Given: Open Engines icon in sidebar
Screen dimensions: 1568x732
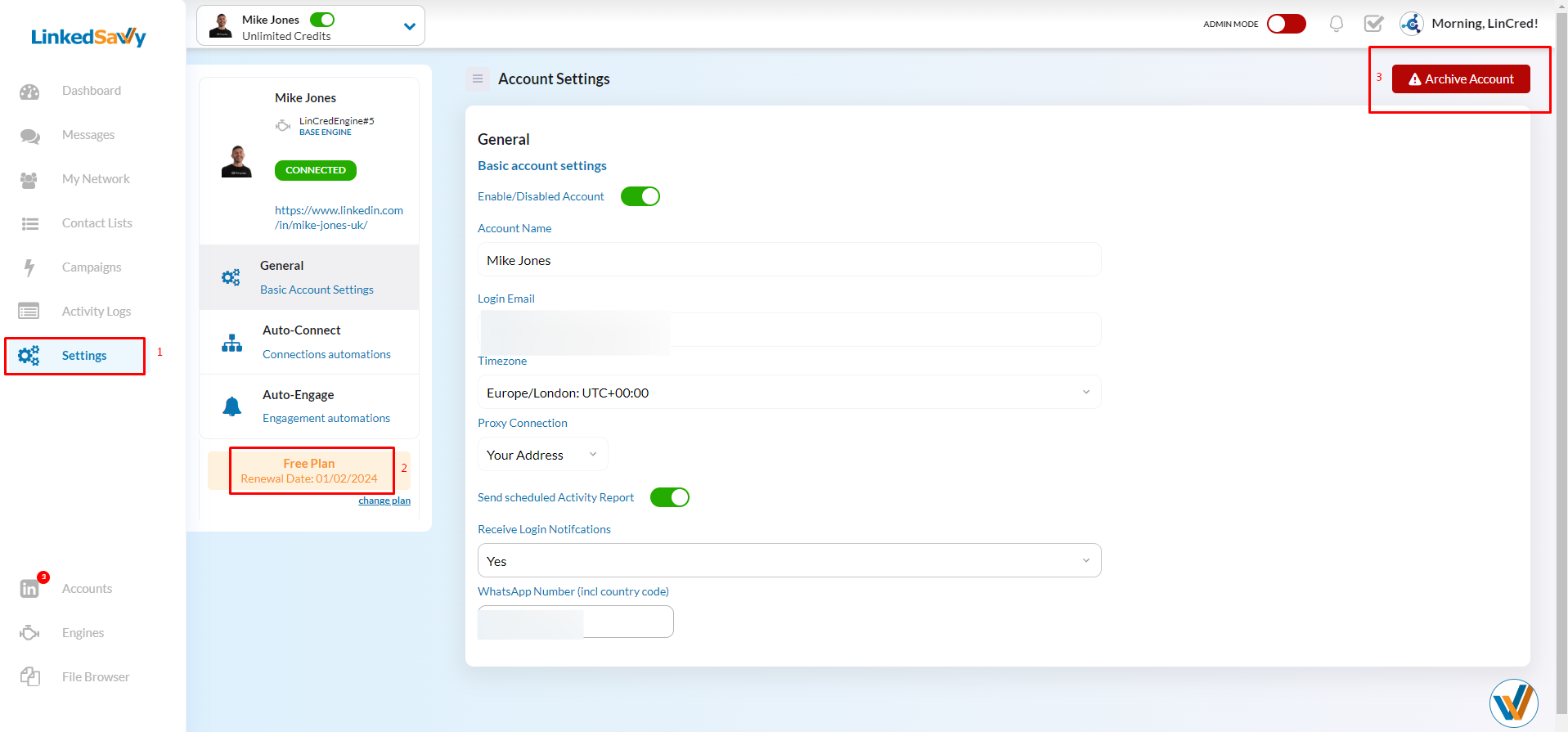Looking at the screenshot, I should coord(29,633).
